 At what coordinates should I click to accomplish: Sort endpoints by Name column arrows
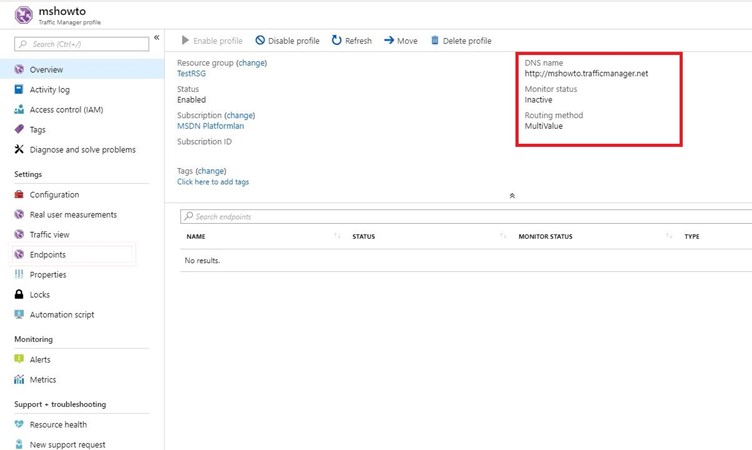pyautogui.click(x=337, y=237)
